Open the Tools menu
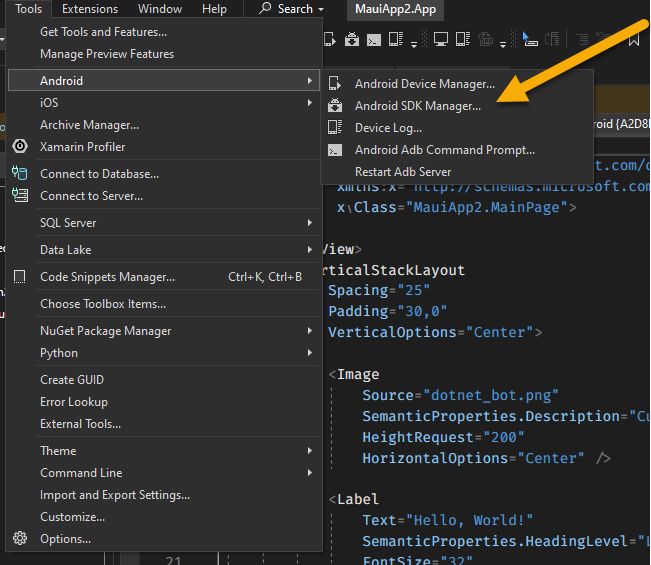This screenshot has width=651, height=565. 28,9
